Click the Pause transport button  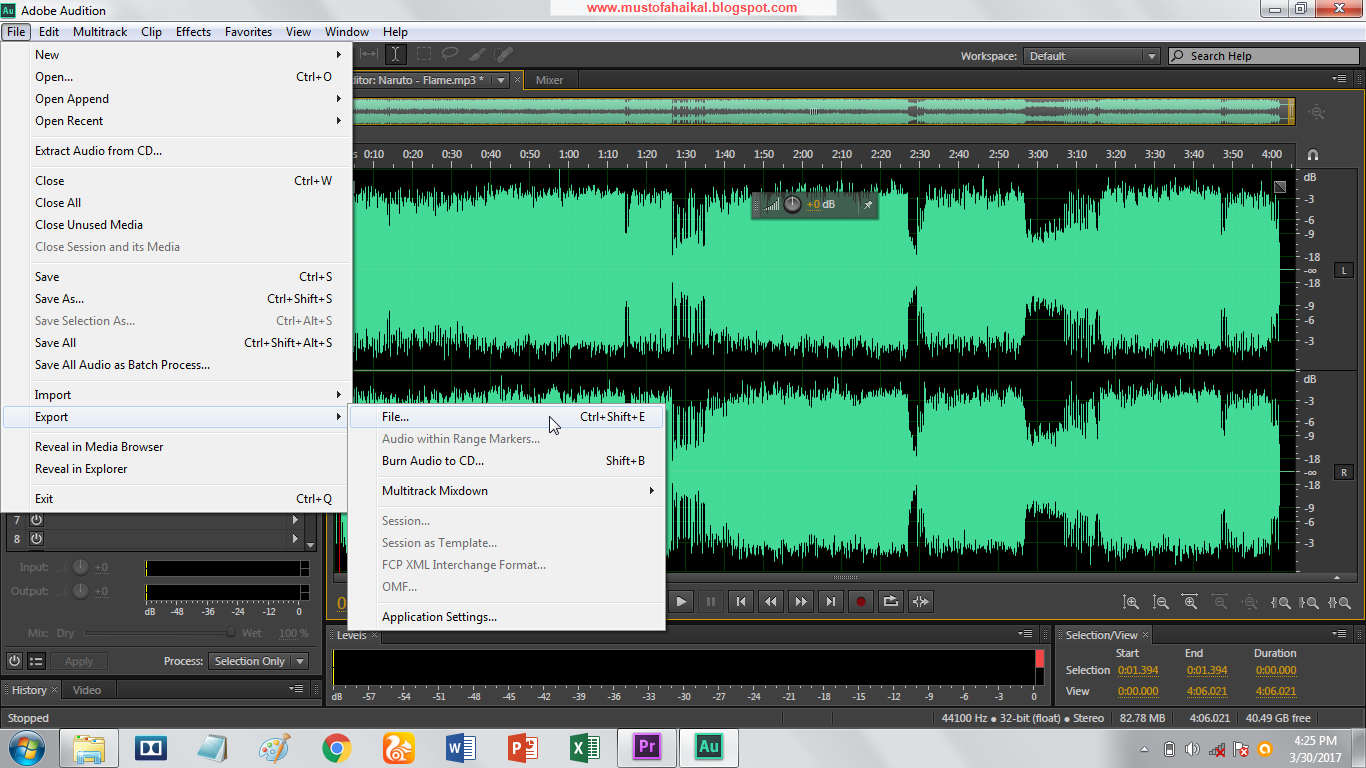pos(711,601)
